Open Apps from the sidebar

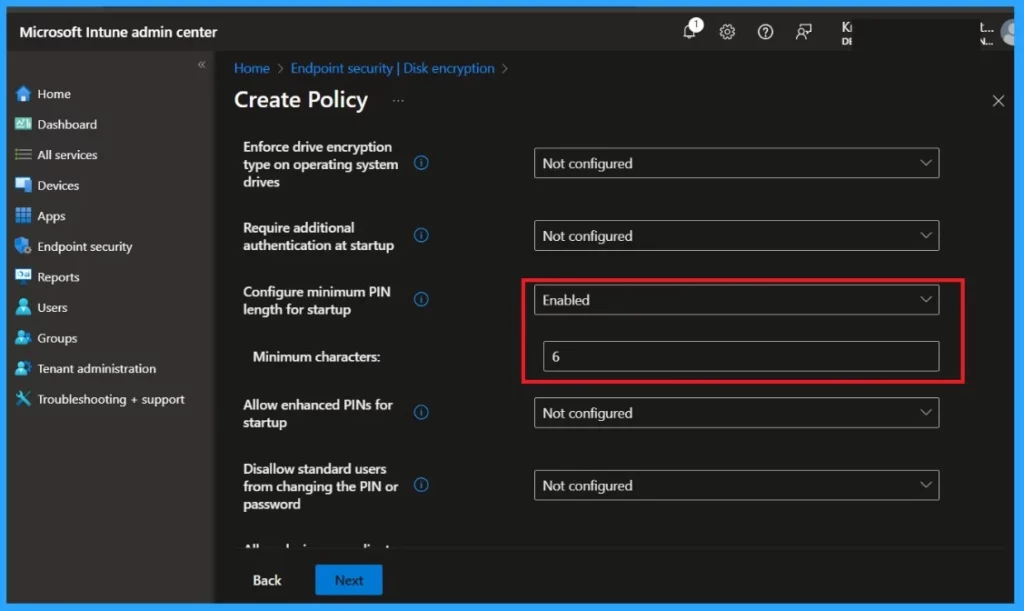click(x=51, y=216)
